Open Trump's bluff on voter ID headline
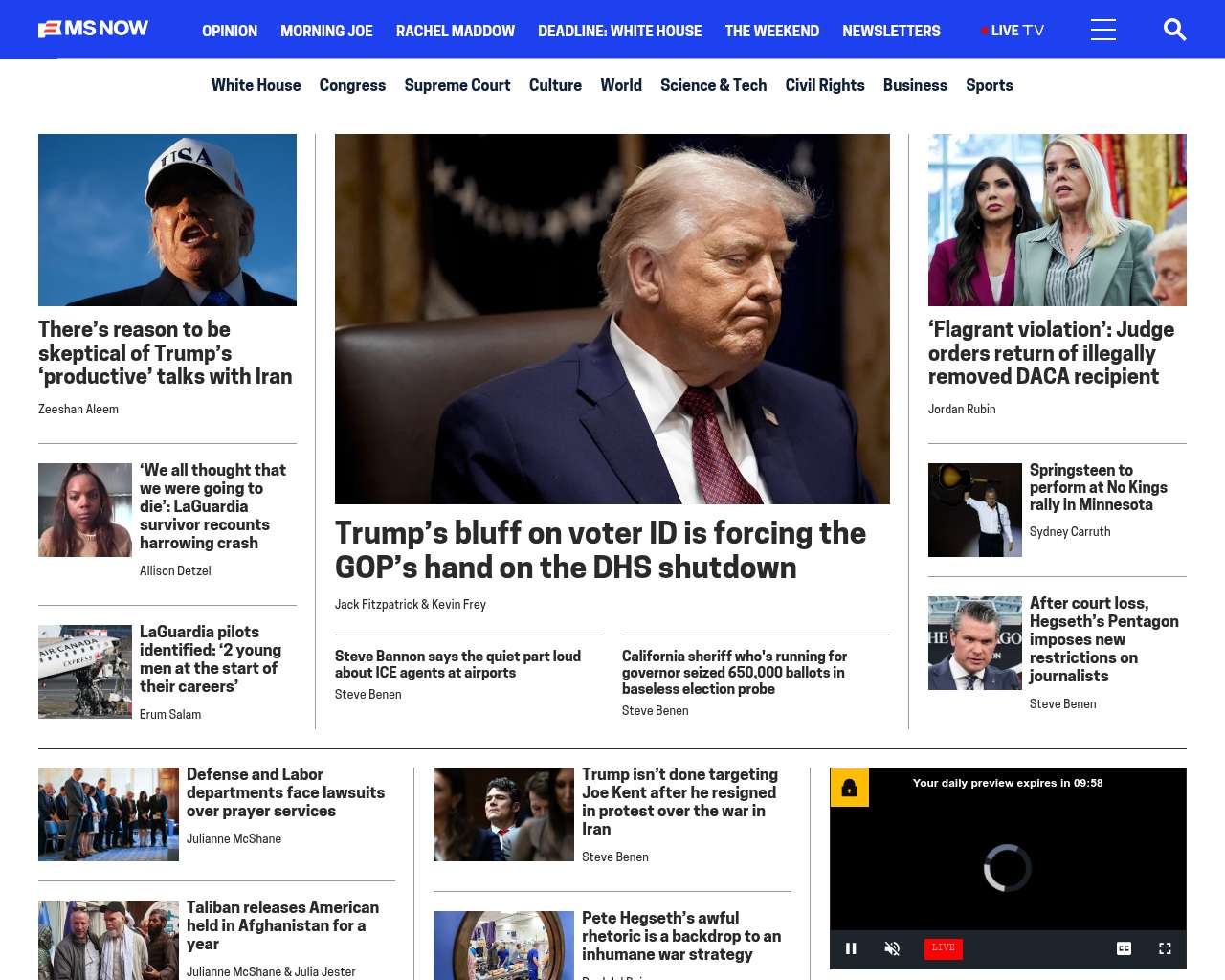Screen dimensions: 1225x980 click(x=600, y=549)
